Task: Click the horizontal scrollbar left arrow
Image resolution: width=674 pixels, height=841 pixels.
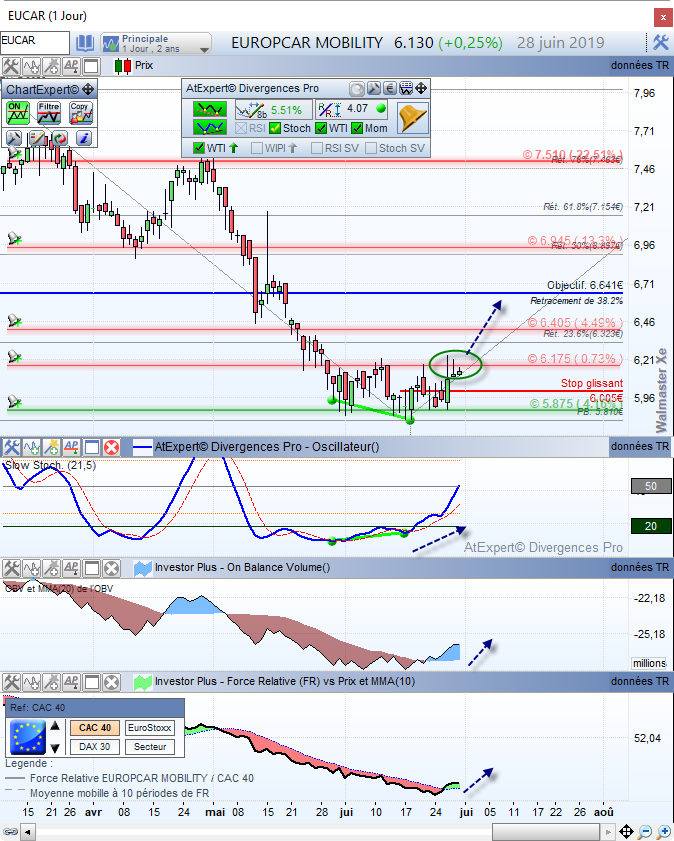Action: [x=28, y=832]
